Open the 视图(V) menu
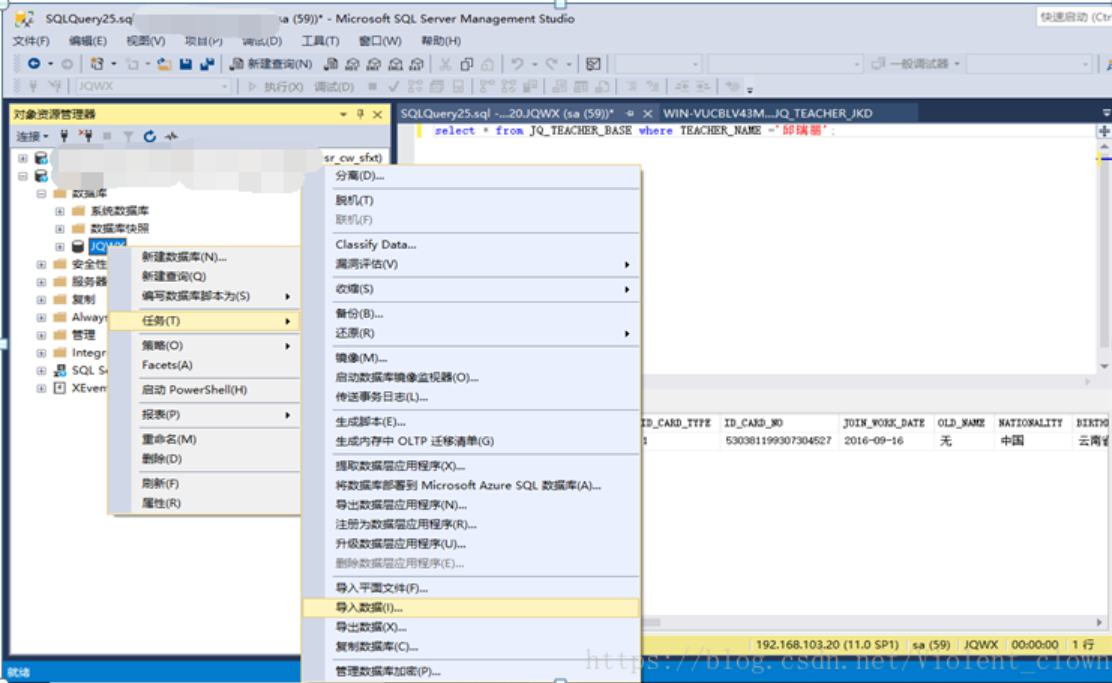 click(x=145, y=41)
